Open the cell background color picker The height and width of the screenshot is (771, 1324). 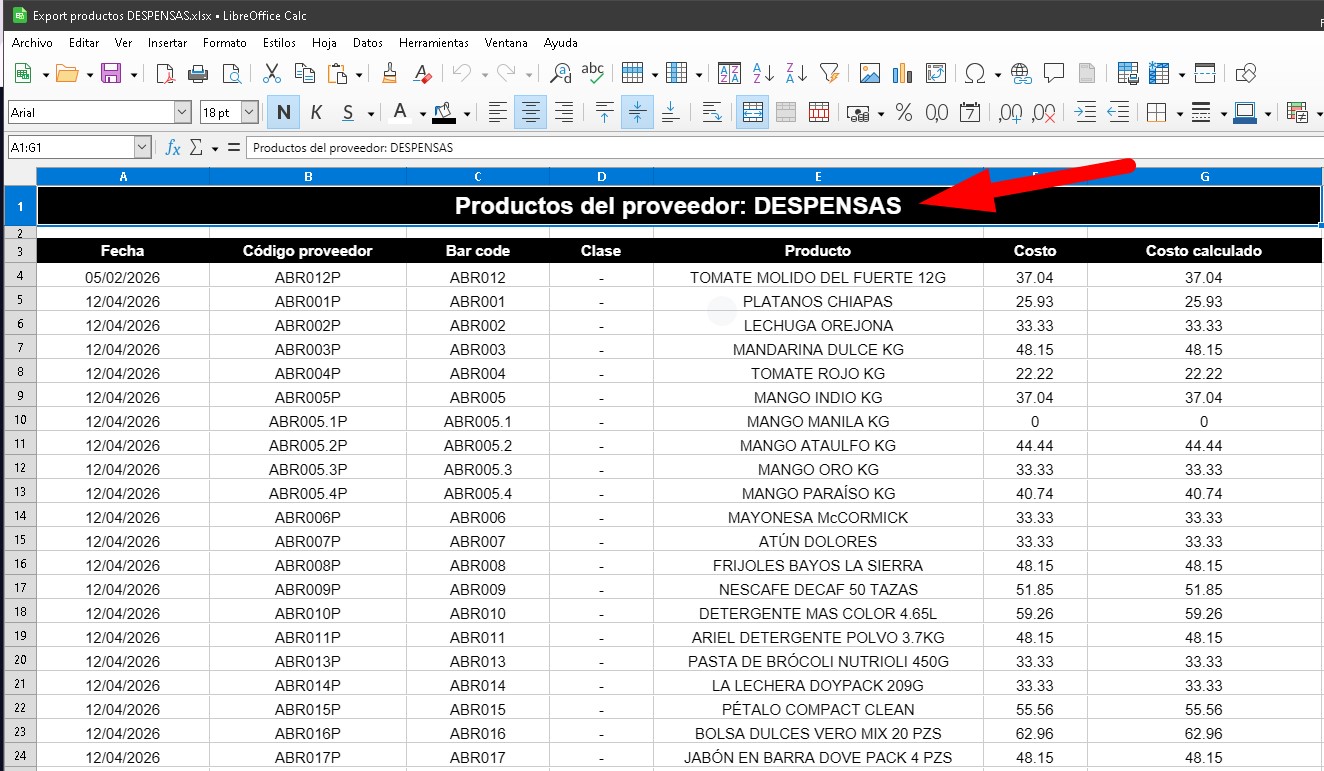443,112
